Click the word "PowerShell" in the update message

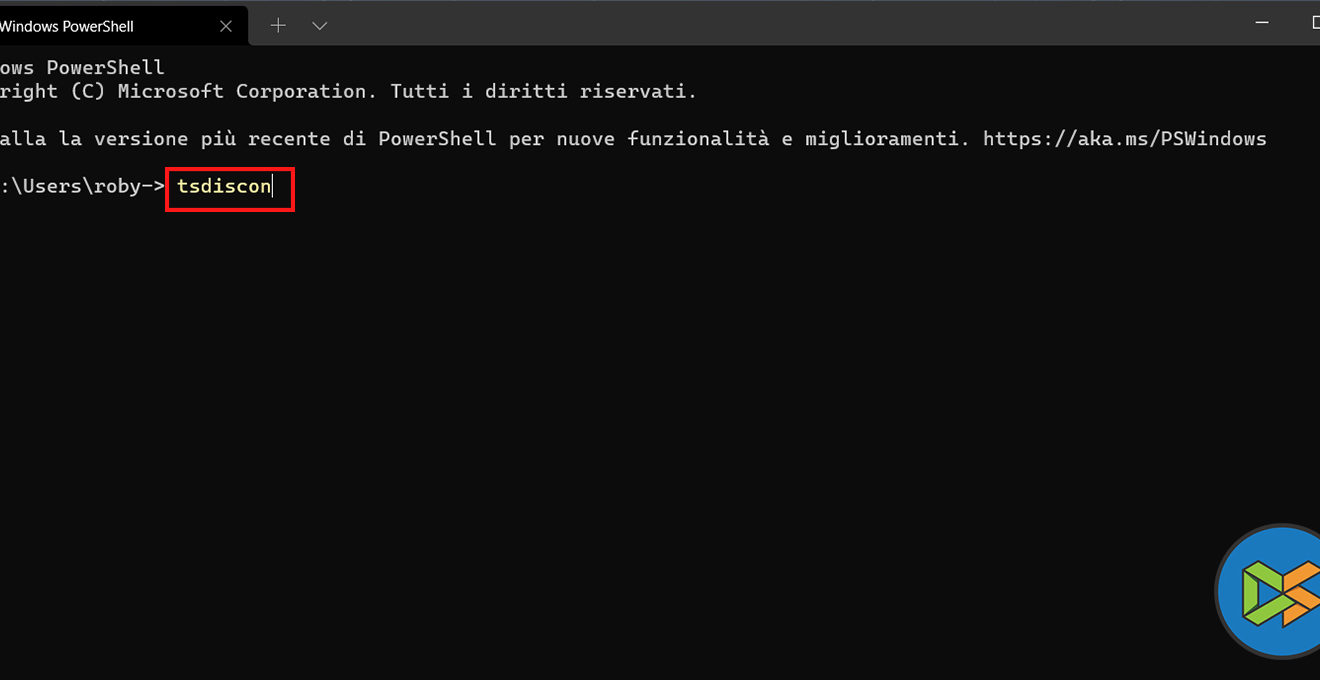click(x=436, y=139)
